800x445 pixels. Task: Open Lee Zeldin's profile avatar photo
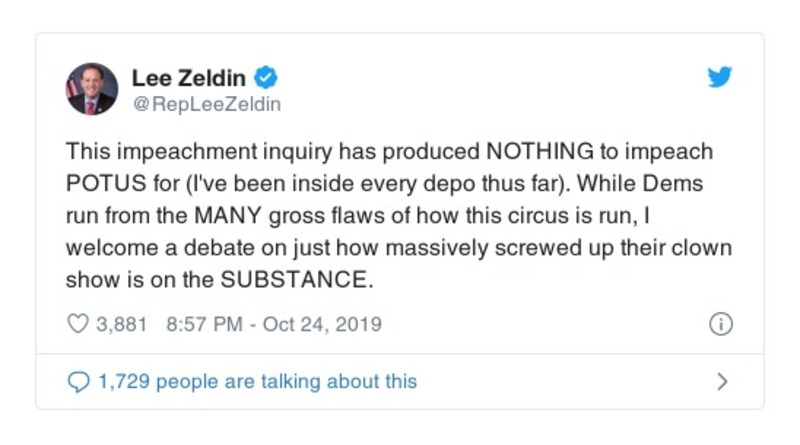pos(93,89)
